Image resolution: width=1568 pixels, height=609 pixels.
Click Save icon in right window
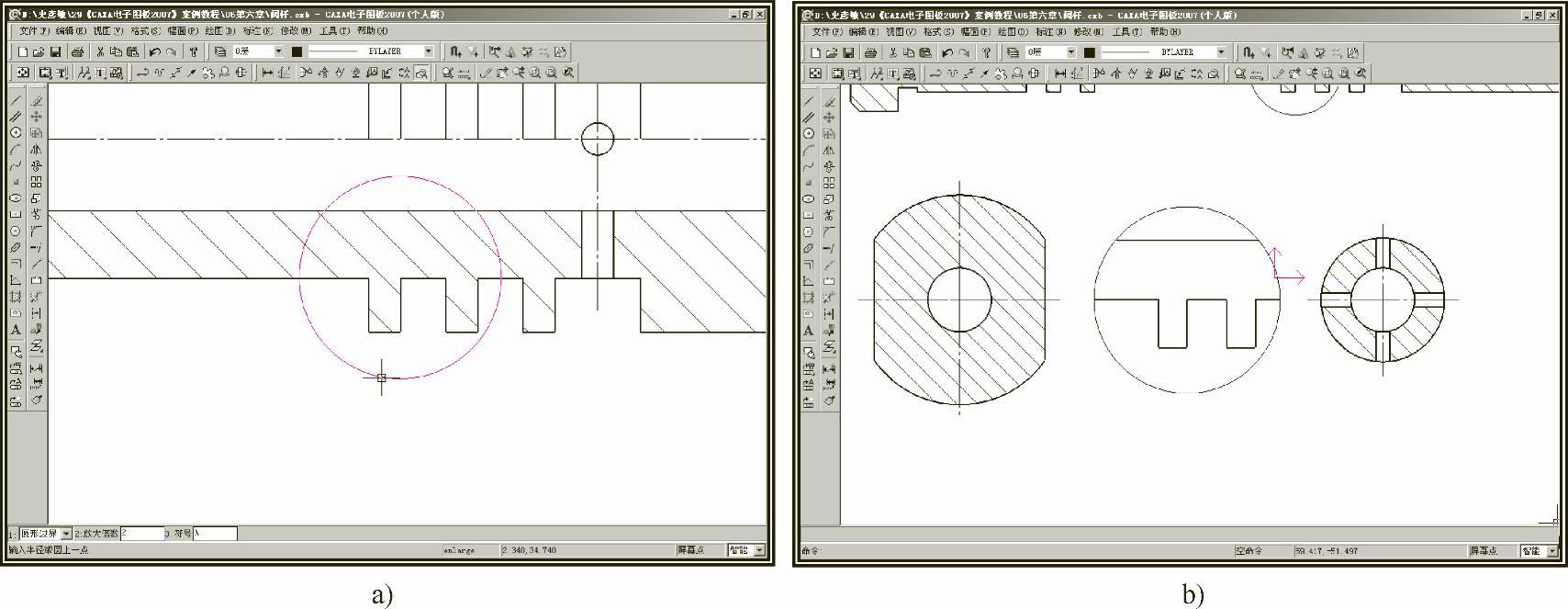pos(848,52)
